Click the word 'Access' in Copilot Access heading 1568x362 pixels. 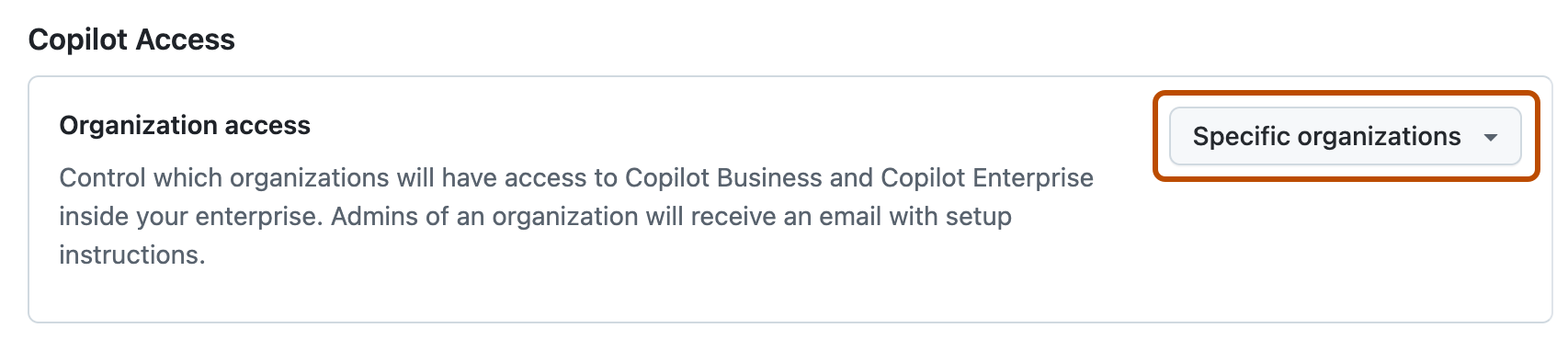[x=185, y=40]
